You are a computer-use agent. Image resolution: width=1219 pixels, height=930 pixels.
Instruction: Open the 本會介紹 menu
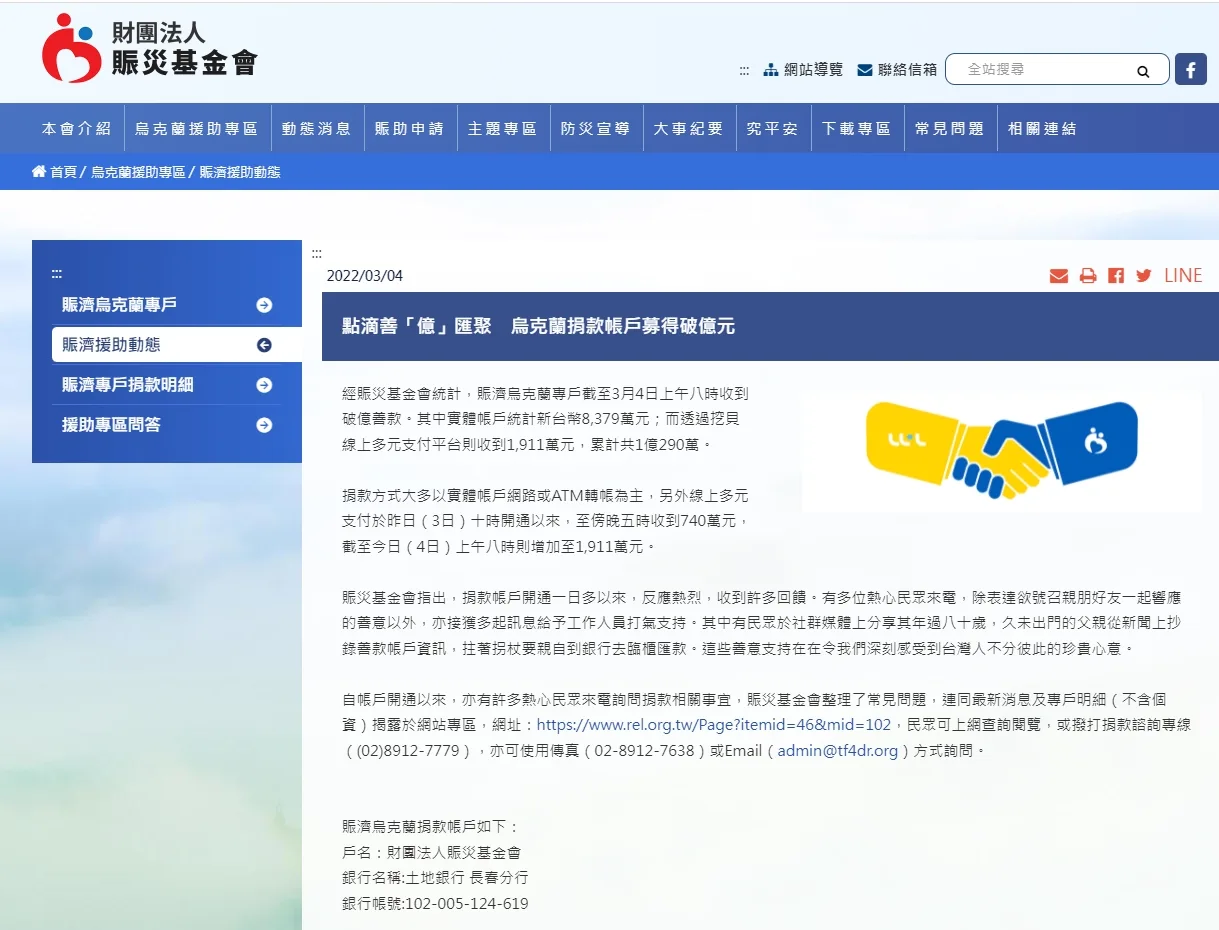click(77, 128)
